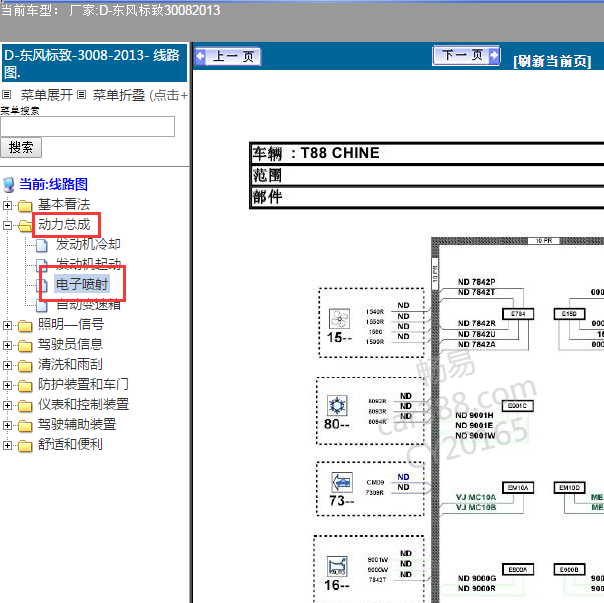604x603 pixels.
Task: Click the folder icon of 防护装置和车门
Action: 25,386
